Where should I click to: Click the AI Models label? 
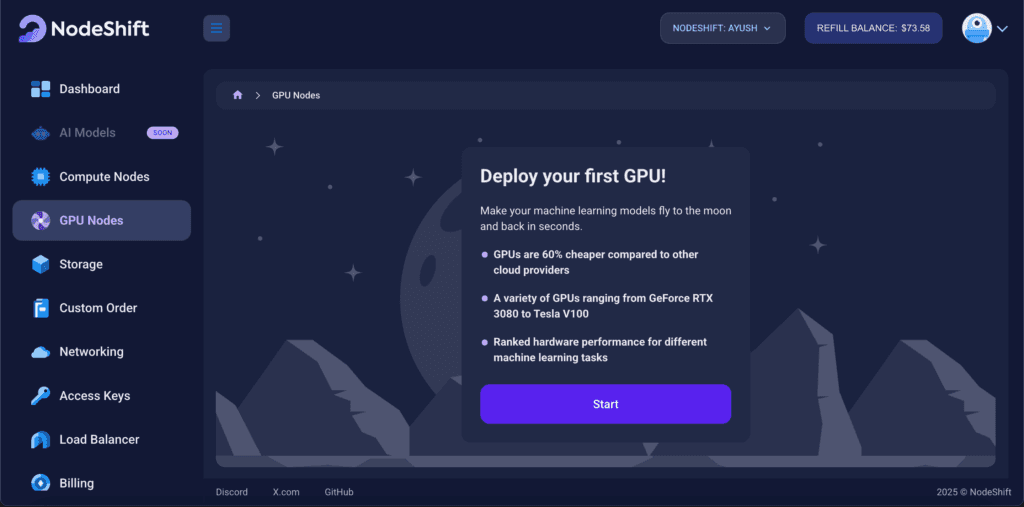88,133
